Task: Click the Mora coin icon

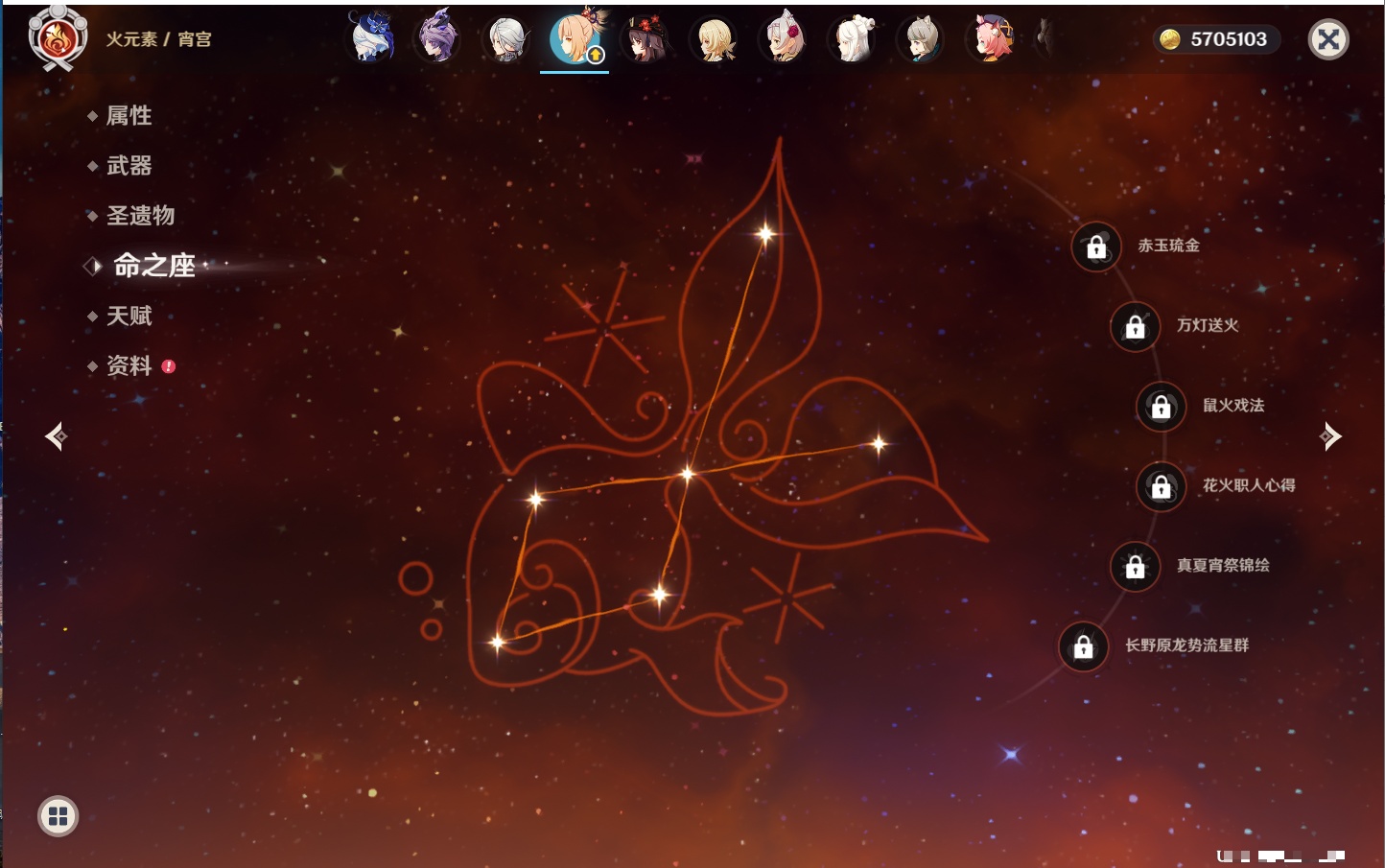Action: [1170, 39]
